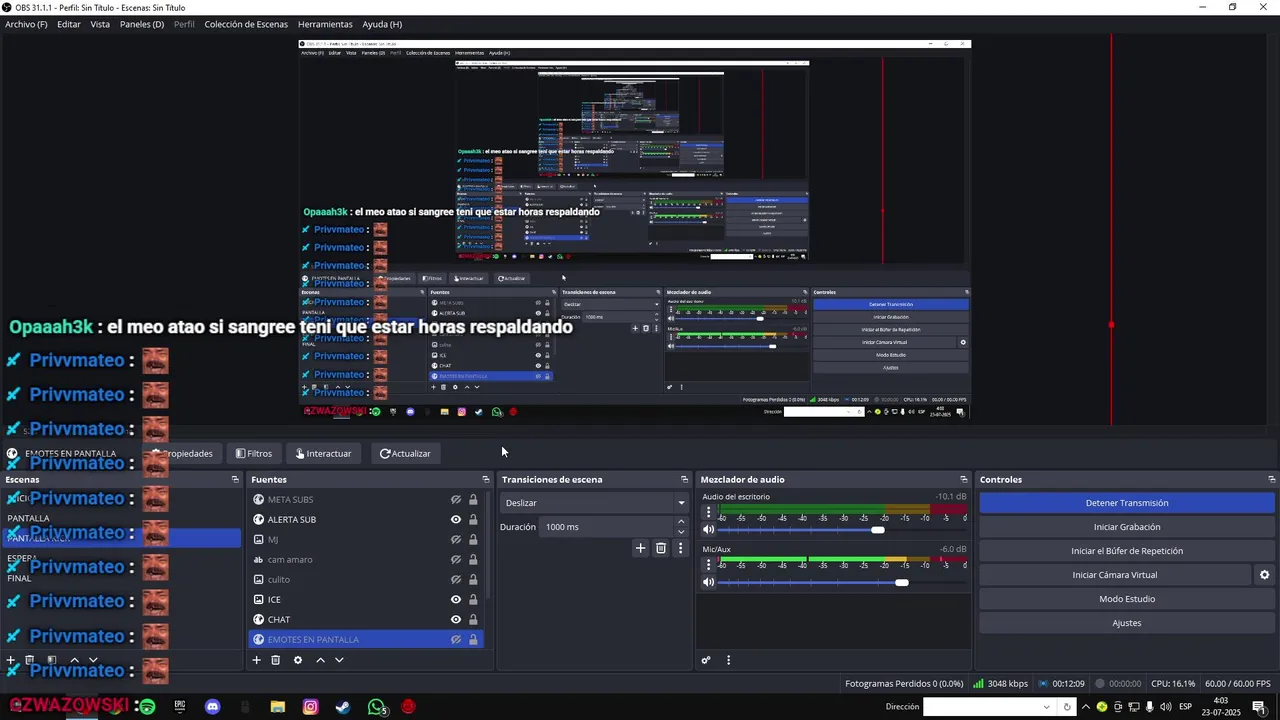Open Audio del escritorio three-dot options

(708, 514)
